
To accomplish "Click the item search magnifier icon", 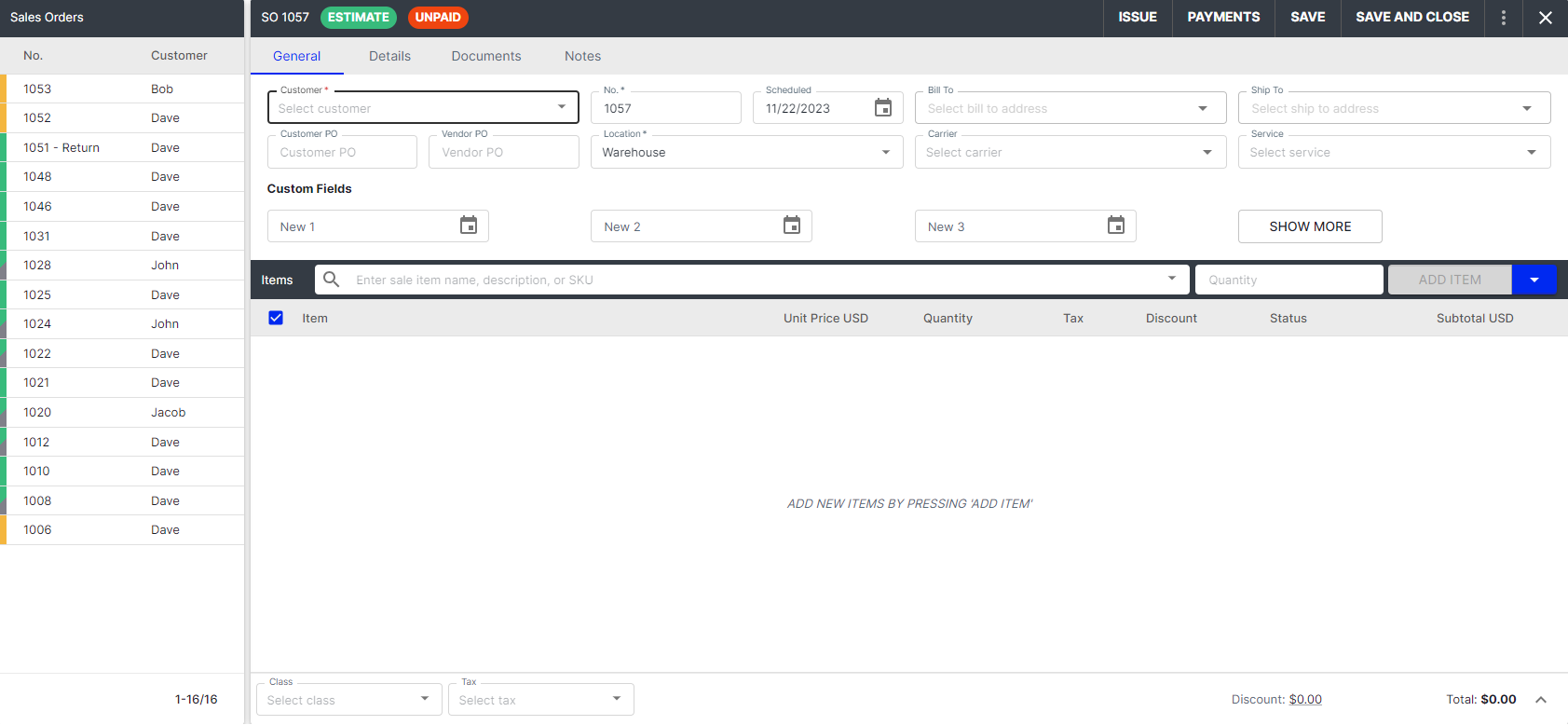I will pyautogui.click(x=331, y=280).
